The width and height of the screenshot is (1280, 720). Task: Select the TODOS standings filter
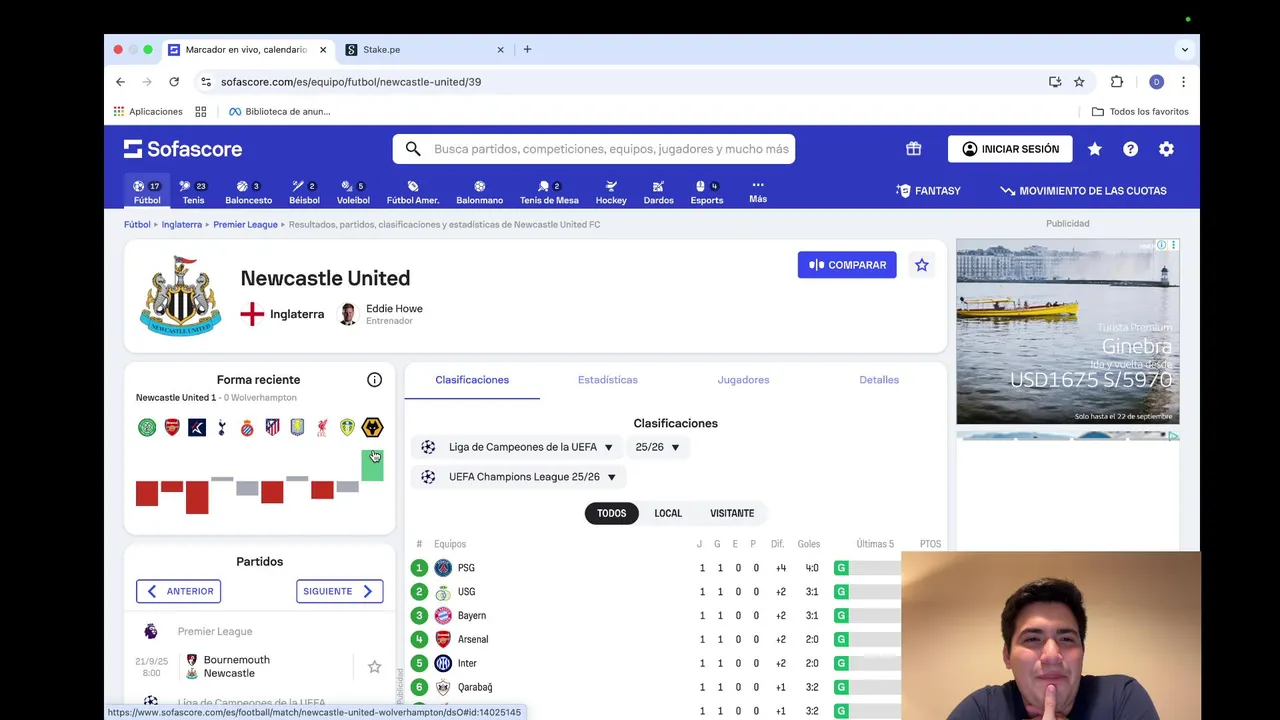coord(611,513)
